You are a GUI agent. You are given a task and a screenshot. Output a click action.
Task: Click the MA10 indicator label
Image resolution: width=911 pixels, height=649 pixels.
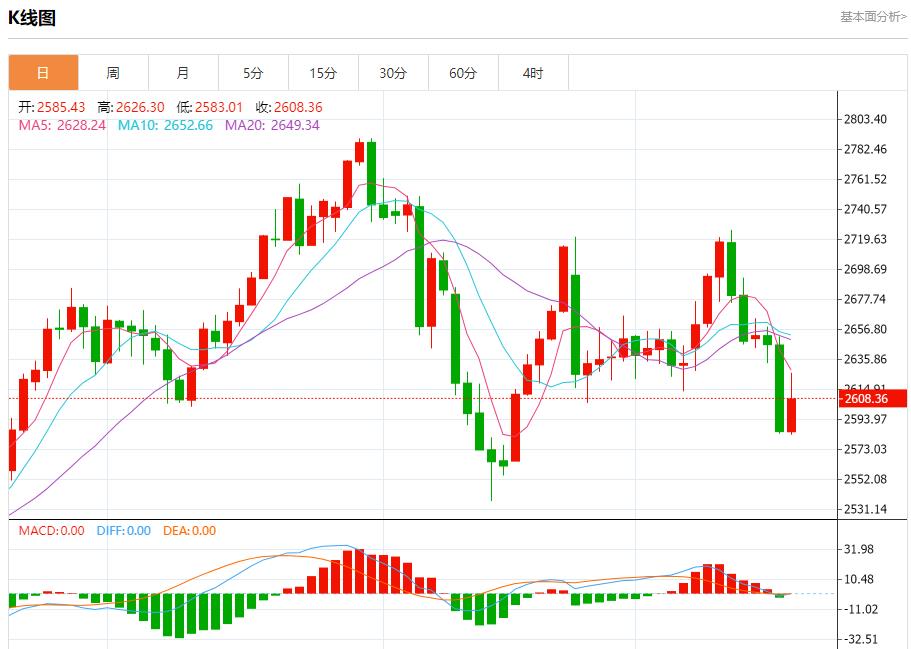pyautogui.click(x=165, y=125)
